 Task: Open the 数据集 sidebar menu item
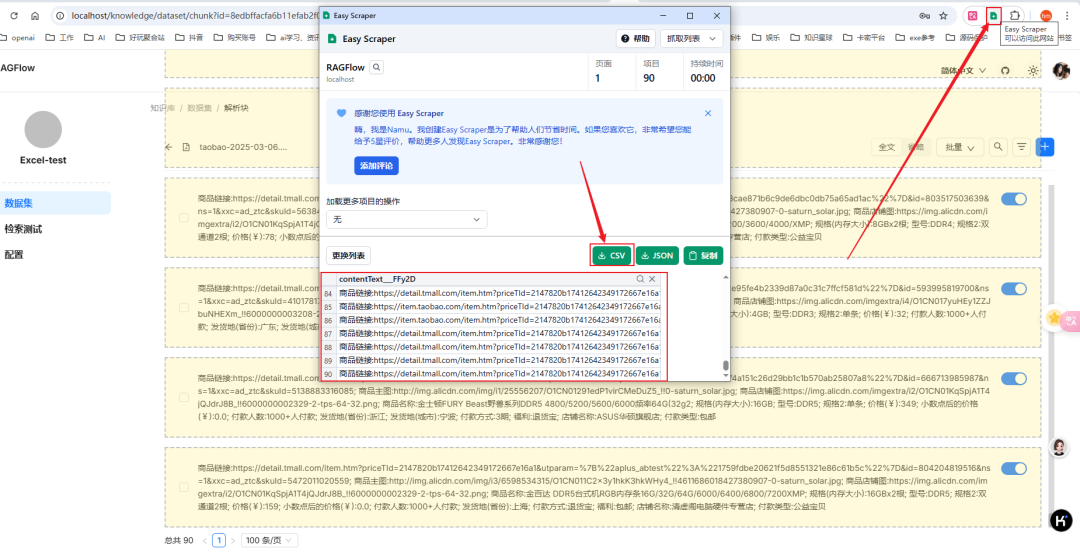pyautogui.click(x=55, y=203)
